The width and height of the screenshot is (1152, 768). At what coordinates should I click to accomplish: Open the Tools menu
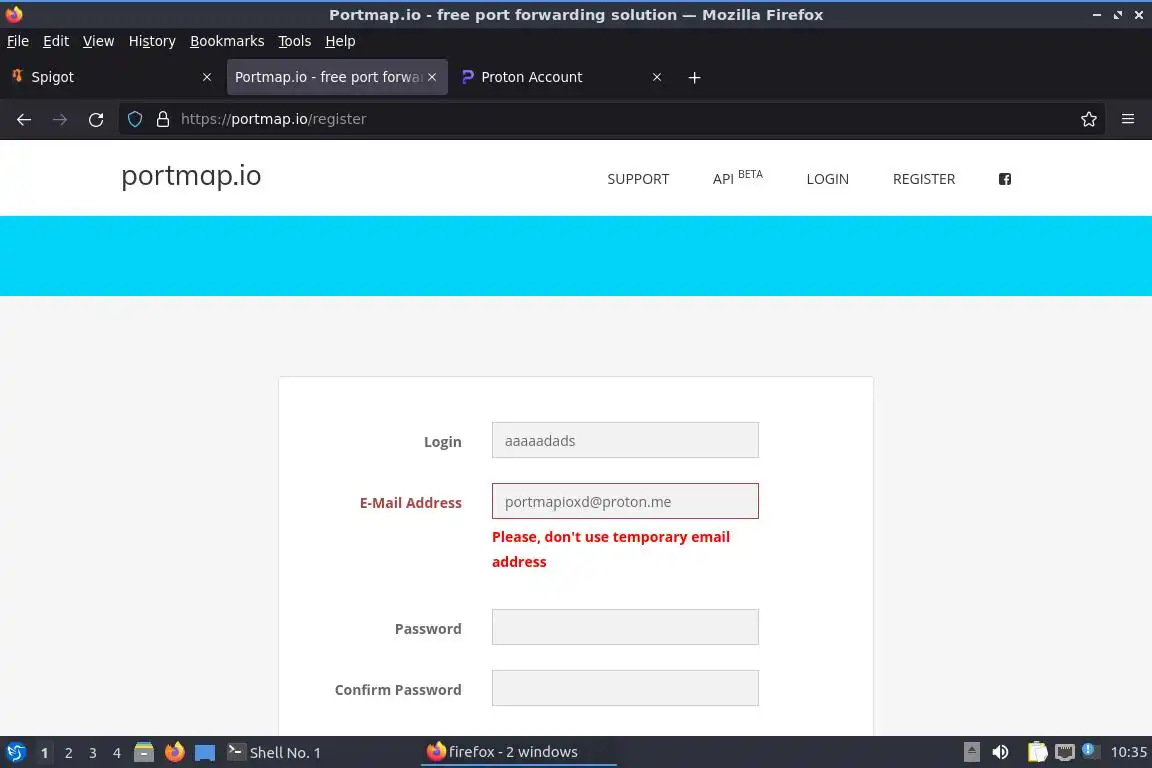(295, 41)
